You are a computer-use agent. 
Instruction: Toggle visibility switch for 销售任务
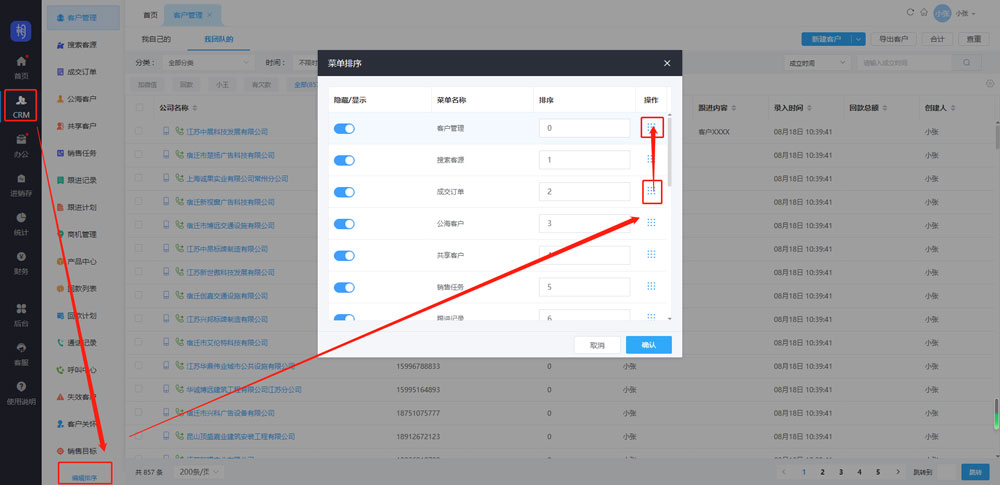pyautogui.click(x=344, y=288)
